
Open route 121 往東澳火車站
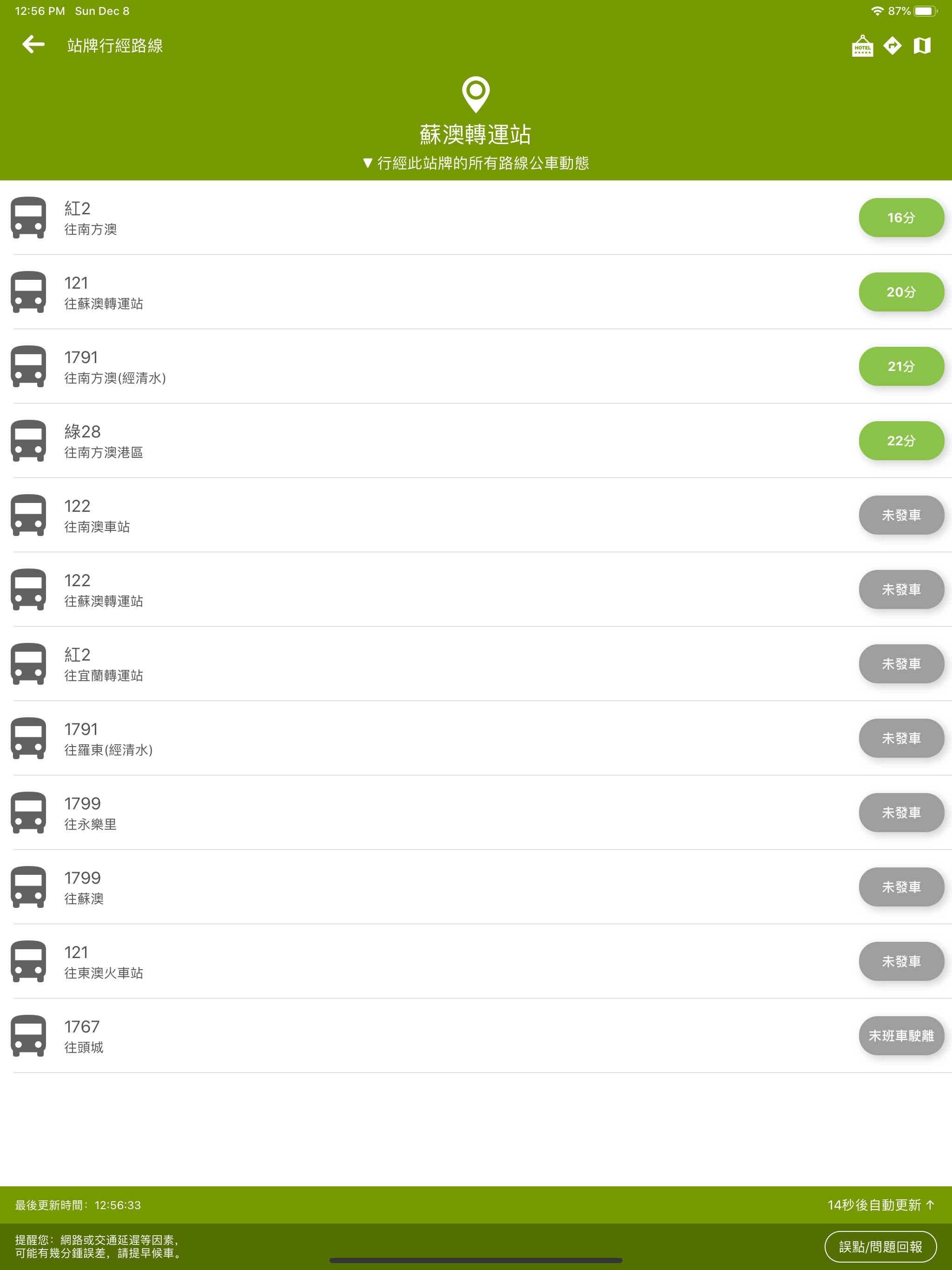point(476,961)
